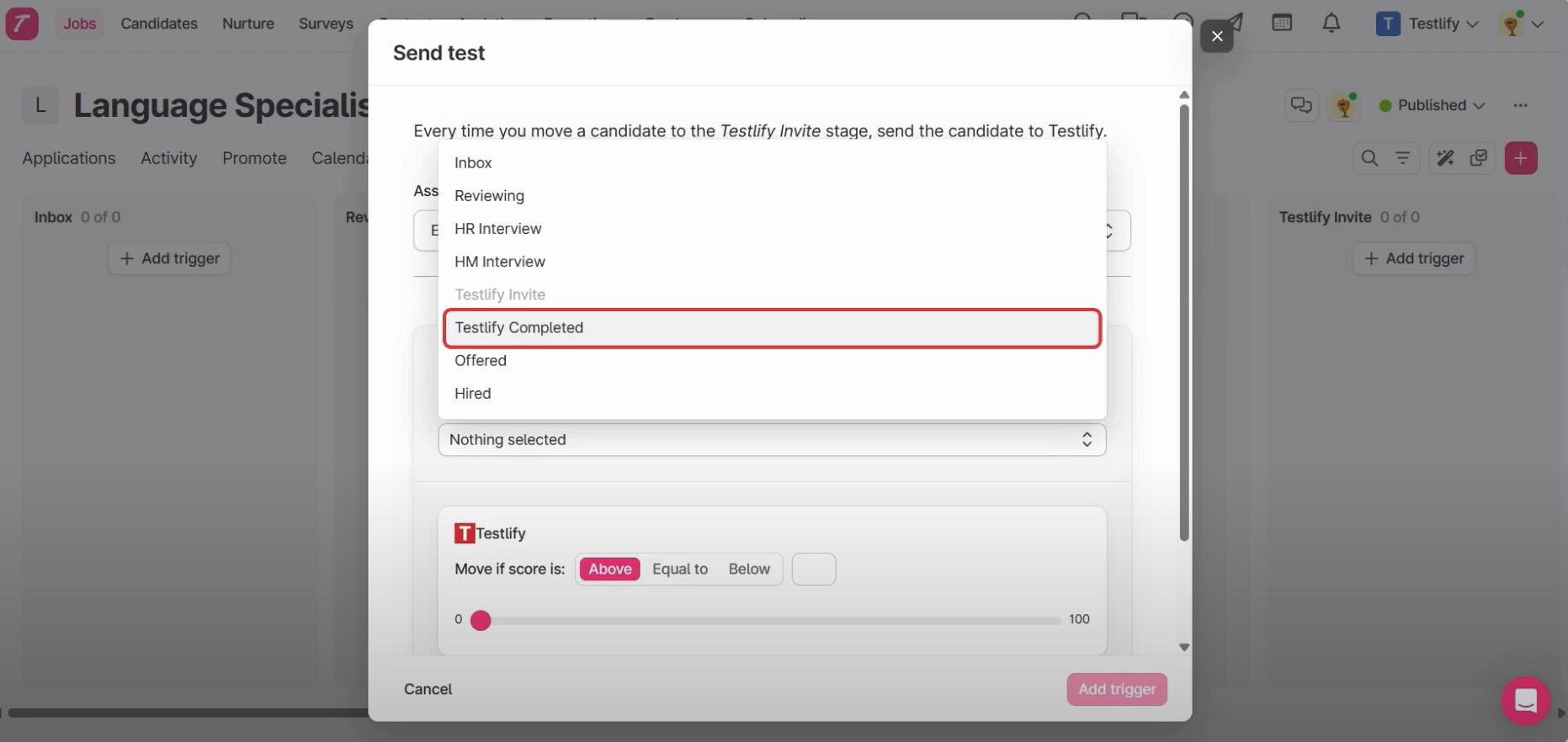Image resolution: width=1568 pixels, height=742 pixels.
Task: Select the Above score condition
Action: [x=610, y=570]
